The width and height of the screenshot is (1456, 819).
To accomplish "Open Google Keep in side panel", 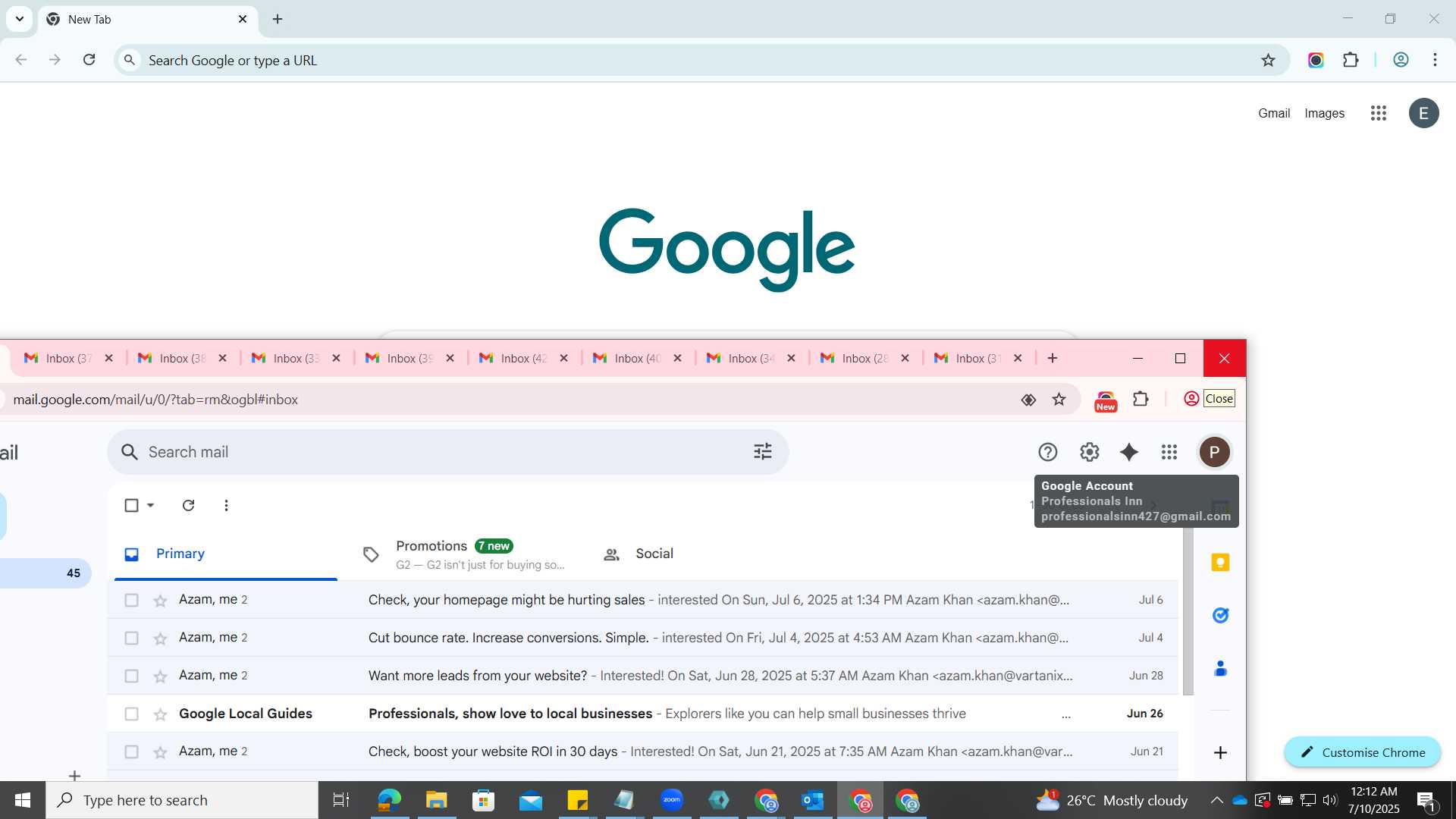I will (x=1220, y=562).
